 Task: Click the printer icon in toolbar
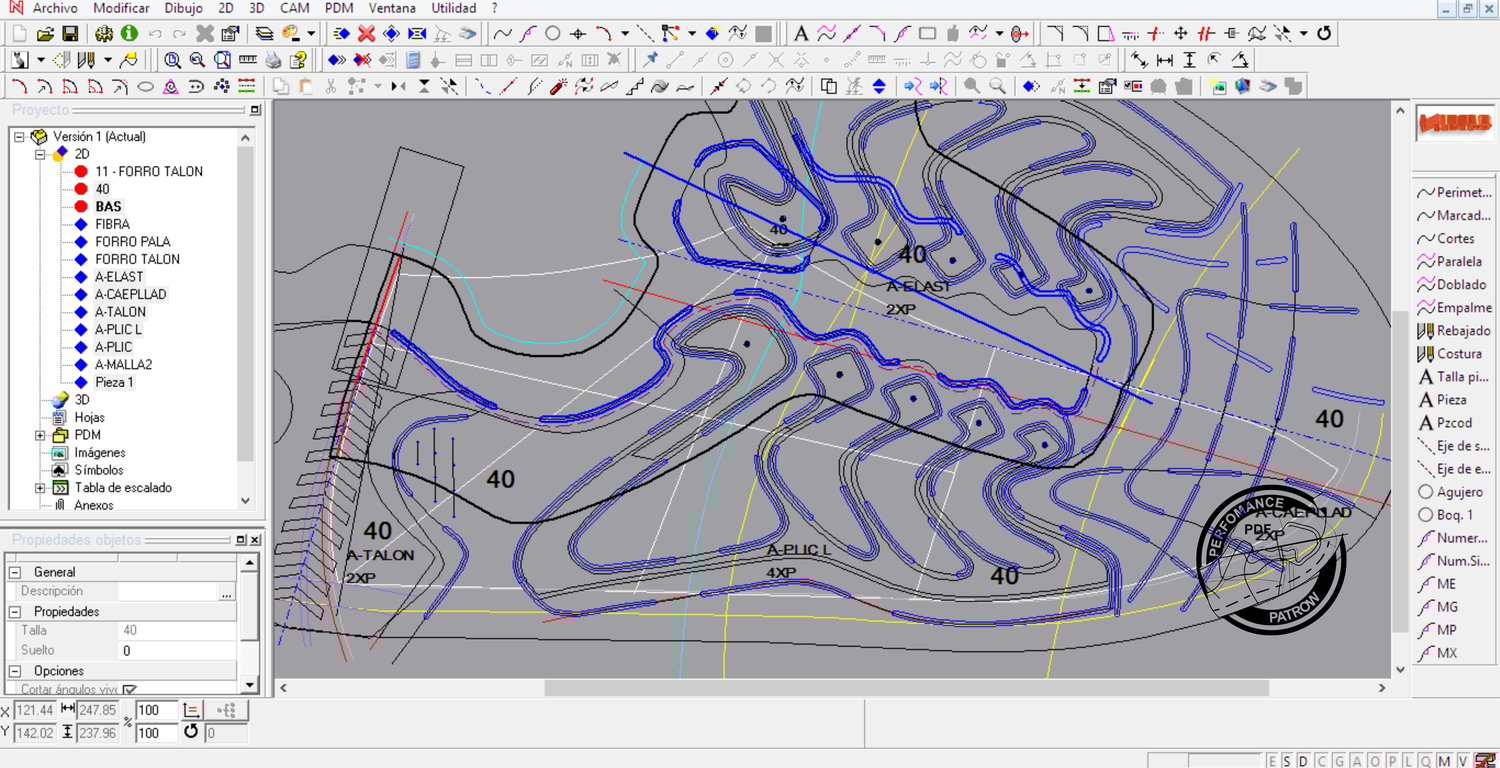coord(273,60)
